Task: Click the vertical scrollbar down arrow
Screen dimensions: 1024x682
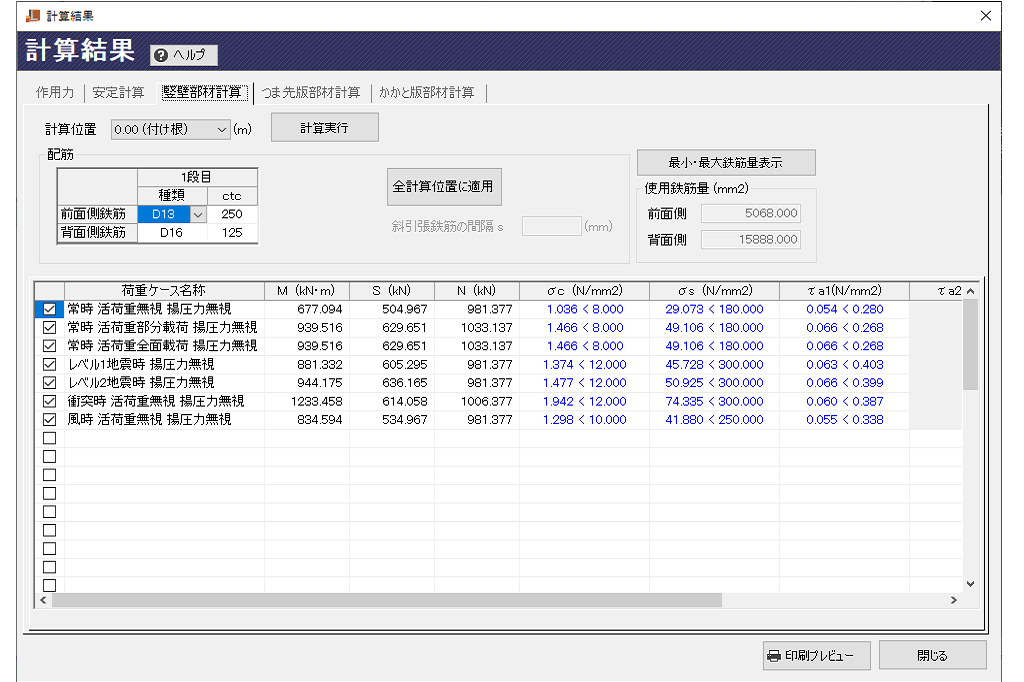Action: 970,584
